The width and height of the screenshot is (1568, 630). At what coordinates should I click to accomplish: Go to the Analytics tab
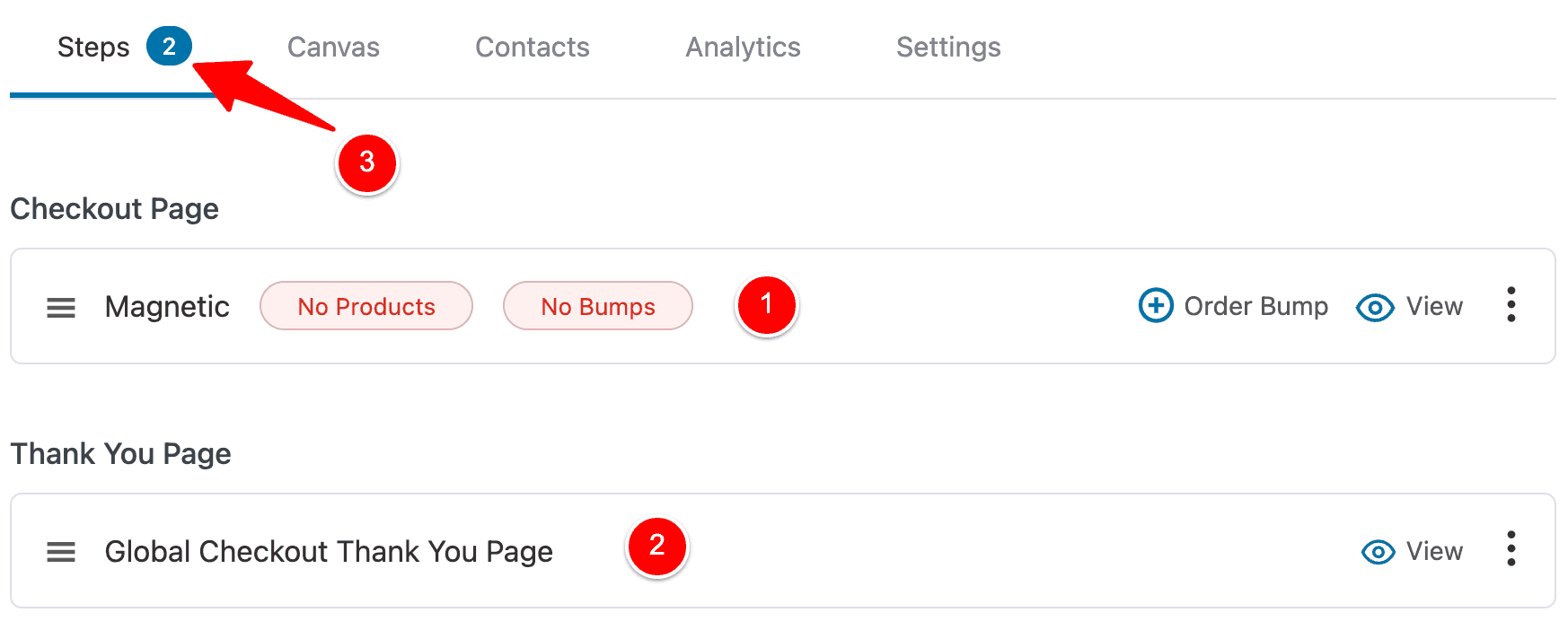743,47
